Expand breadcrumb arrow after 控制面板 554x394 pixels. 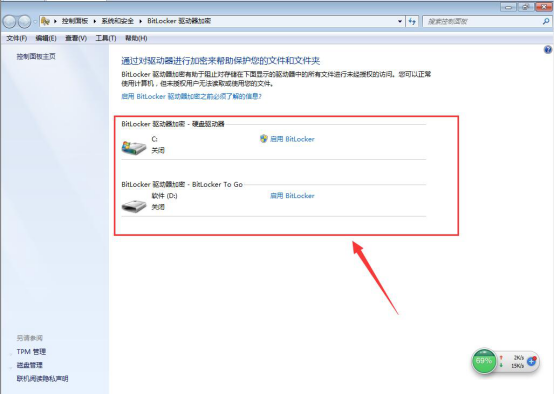95,21
